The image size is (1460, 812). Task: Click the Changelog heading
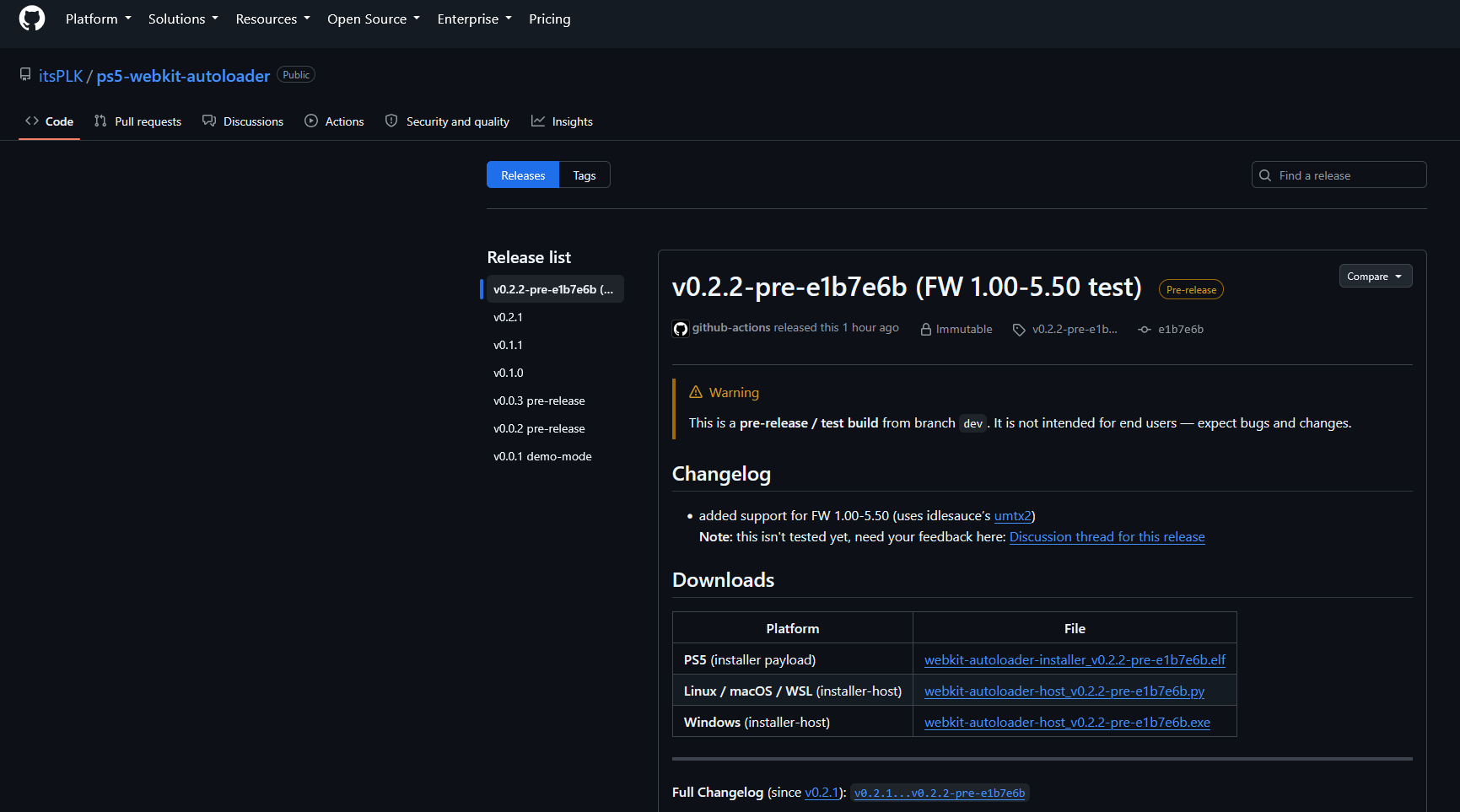tap(721, 474)
